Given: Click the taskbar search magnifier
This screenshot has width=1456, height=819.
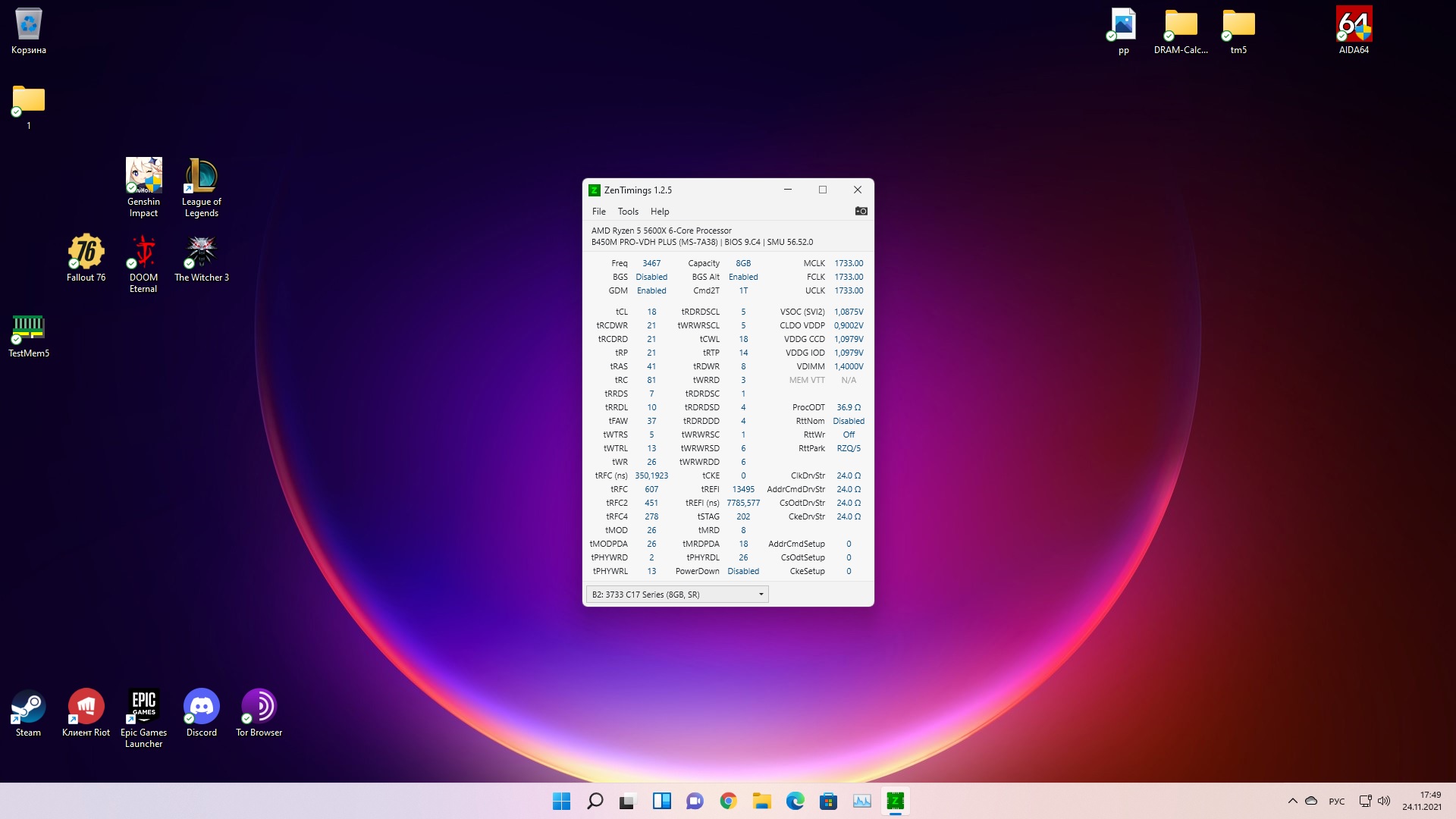Looking at the screenshot, I should pos(595,801).
